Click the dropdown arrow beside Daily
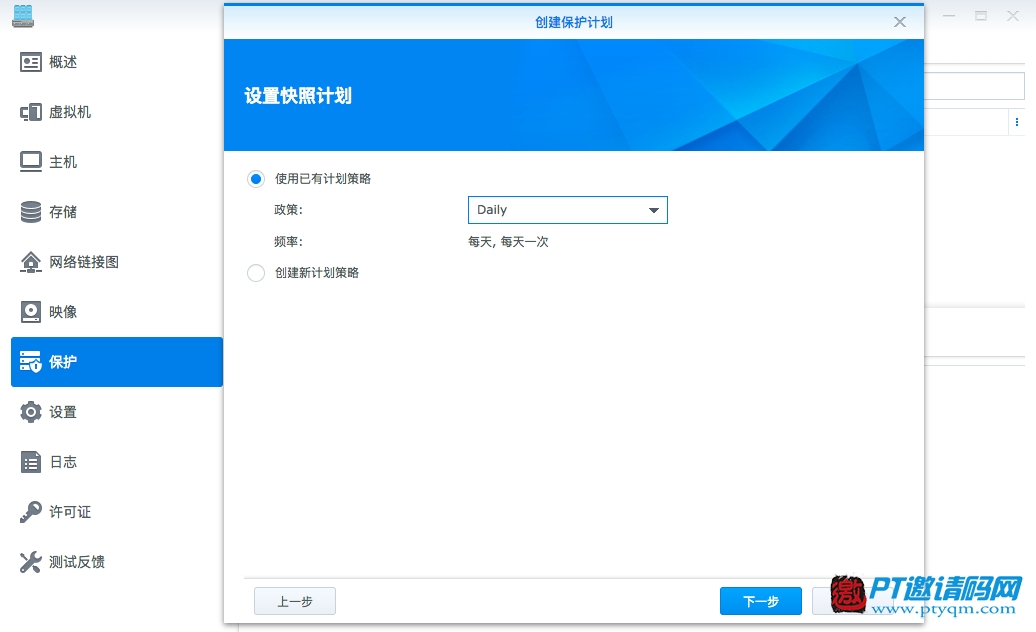The width and height of the screenshot is (1036, 632). [x=654, y=211]
